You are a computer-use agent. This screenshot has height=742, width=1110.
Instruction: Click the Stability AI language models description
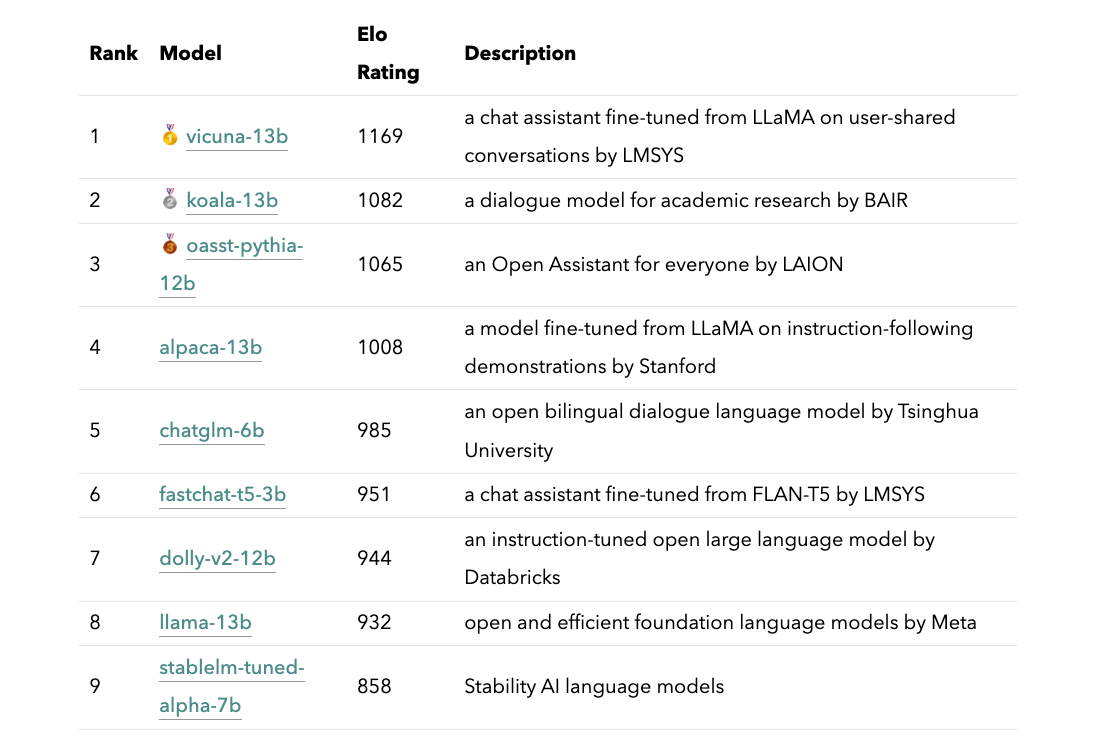pyautogui.click(x=594, y=686)
